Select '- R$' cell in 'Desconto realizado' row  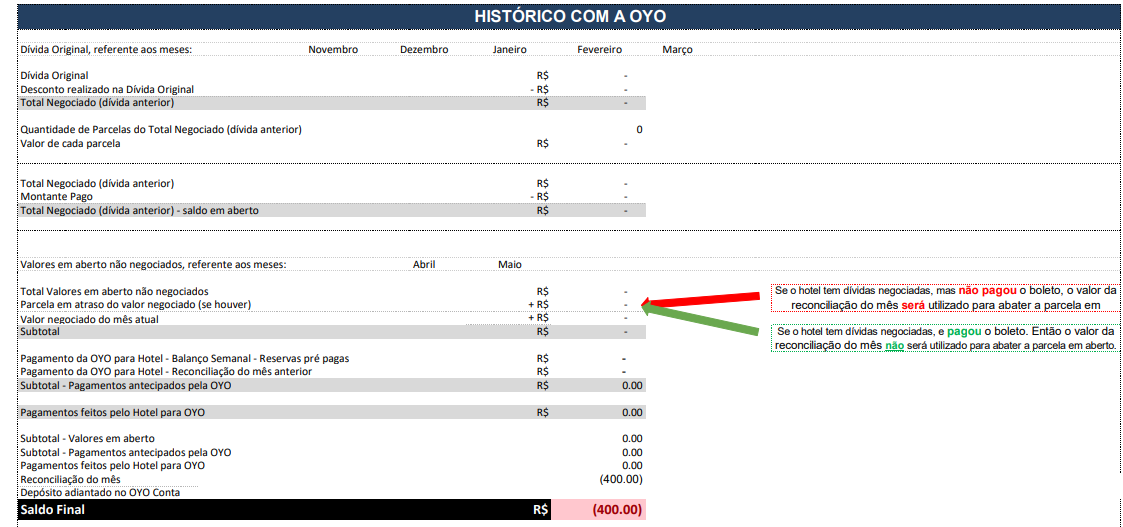pyautogui.click(x=539, y=90)
